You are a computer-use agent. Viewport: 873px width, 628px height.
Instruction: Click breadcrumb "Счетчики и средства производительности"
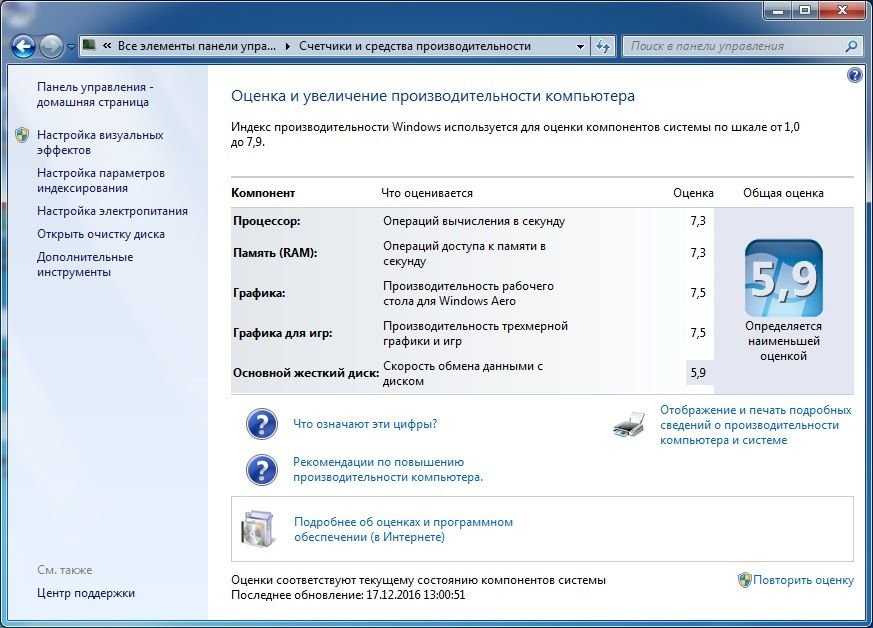coord(415,46)
